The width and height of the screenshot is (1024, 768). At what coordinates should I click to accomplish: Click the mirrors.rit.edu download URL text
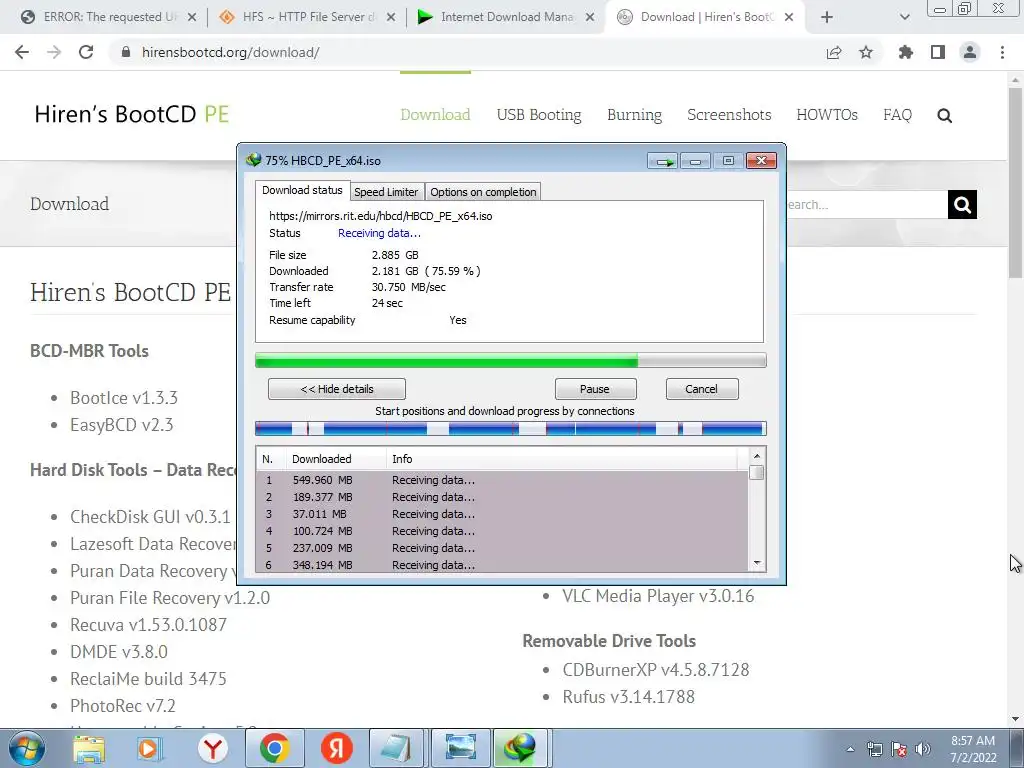click(381, 216)
